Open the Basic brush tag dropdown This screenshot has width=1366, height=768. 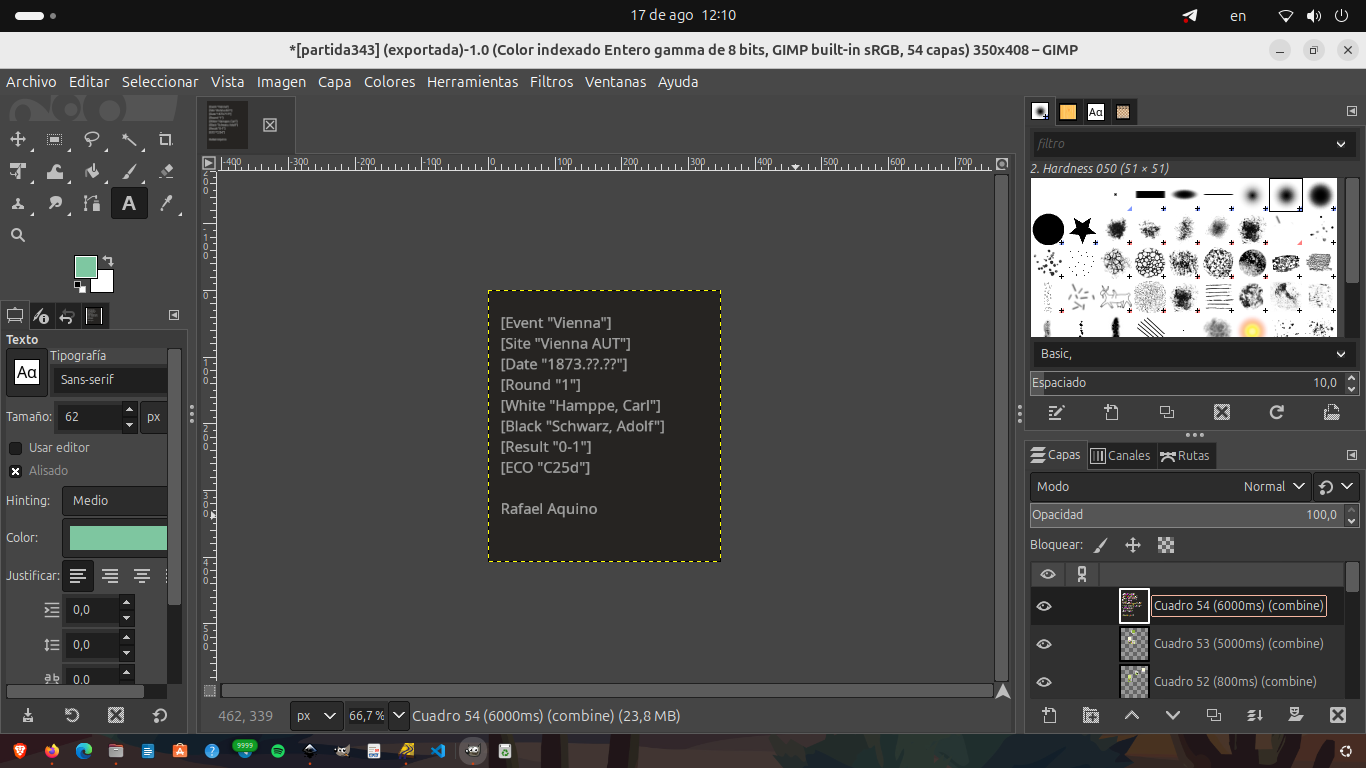coord(1194,354)
